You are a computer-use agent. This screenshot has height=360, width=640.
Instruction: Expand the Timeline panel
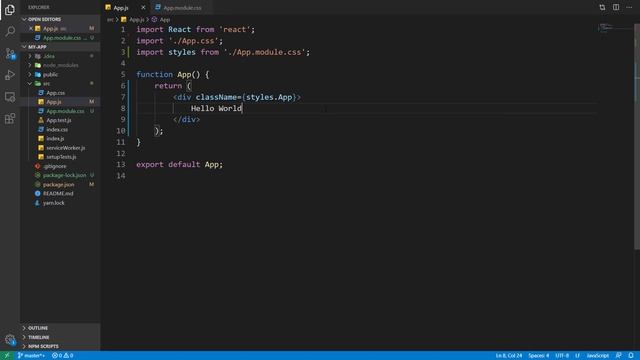[60, 337]
